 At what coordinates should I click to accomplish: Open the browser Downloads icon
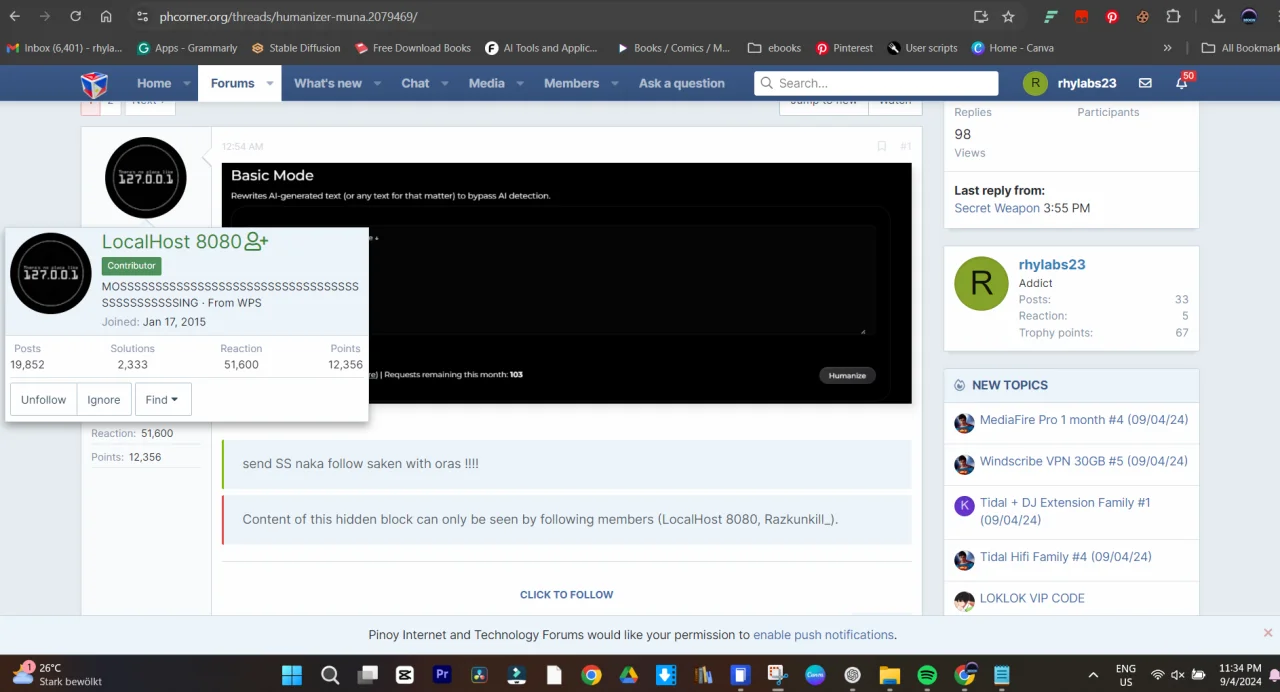(x=1218, y=16)
